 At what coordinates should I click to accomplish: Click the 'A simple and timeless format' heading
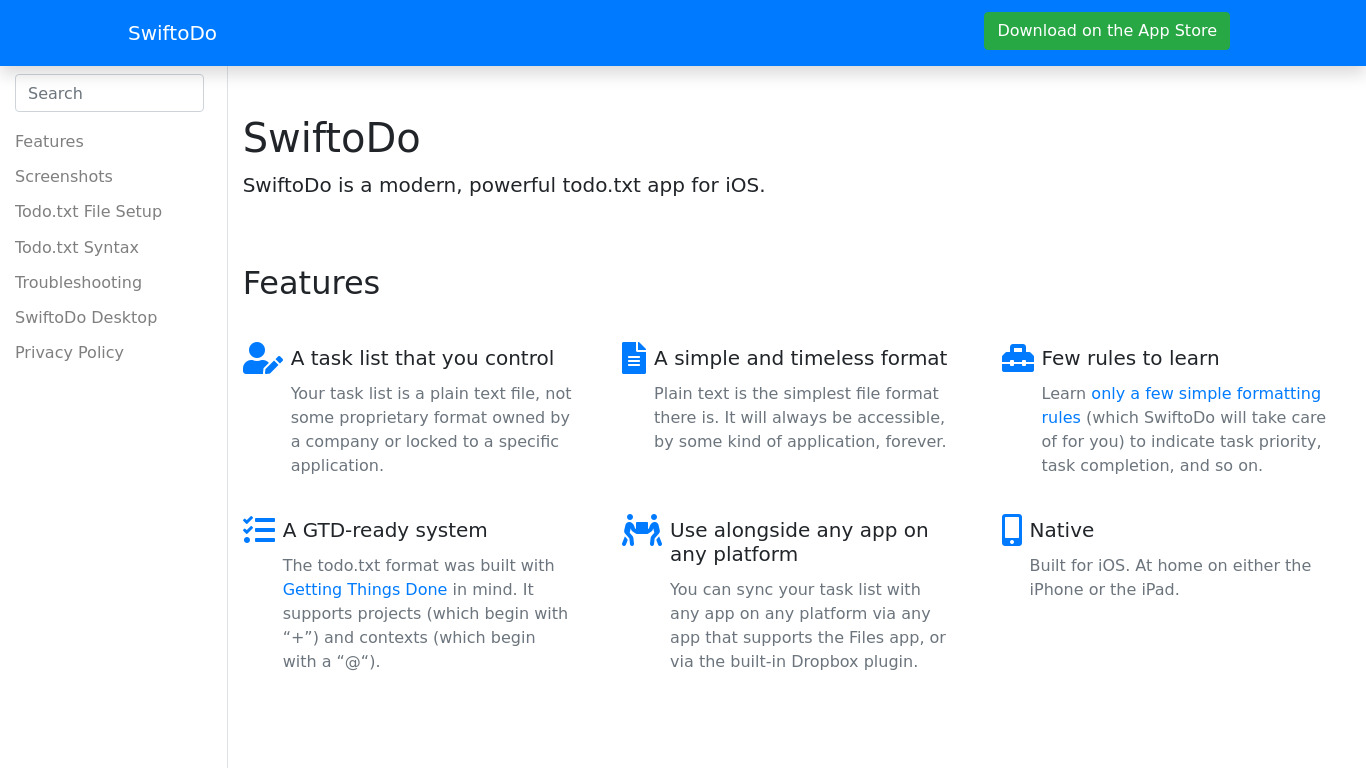click(x=800, y=358)
